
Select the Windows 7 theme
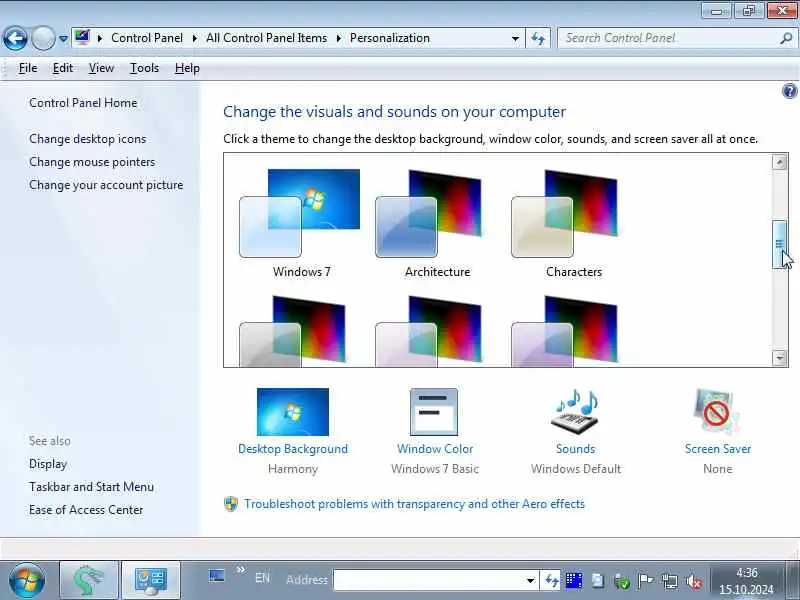[x=301, y=223]
